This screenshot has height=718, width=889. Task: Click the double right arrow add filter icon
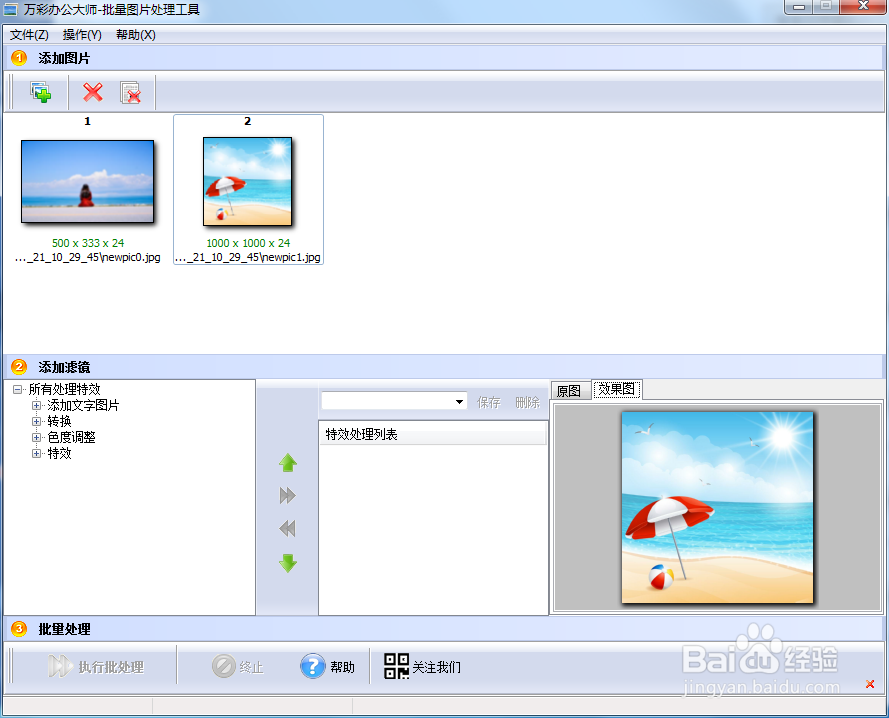coord(288,496)
